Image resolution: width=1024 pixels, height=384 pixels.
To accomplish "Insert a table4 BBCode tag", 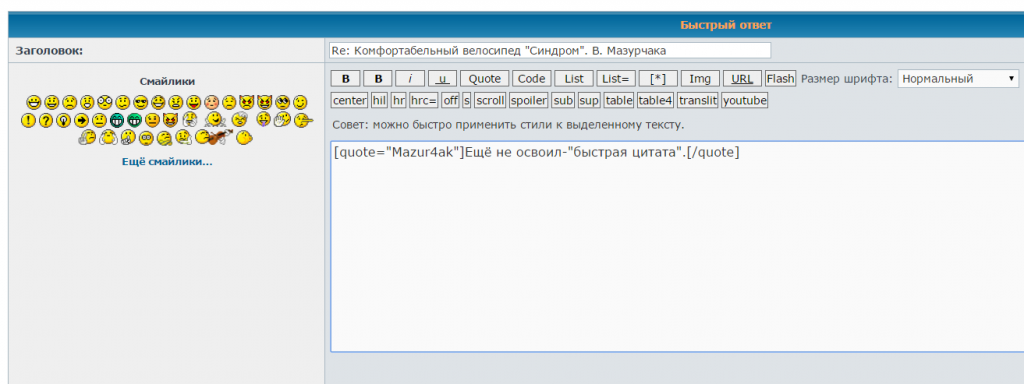I will [655, 101].
